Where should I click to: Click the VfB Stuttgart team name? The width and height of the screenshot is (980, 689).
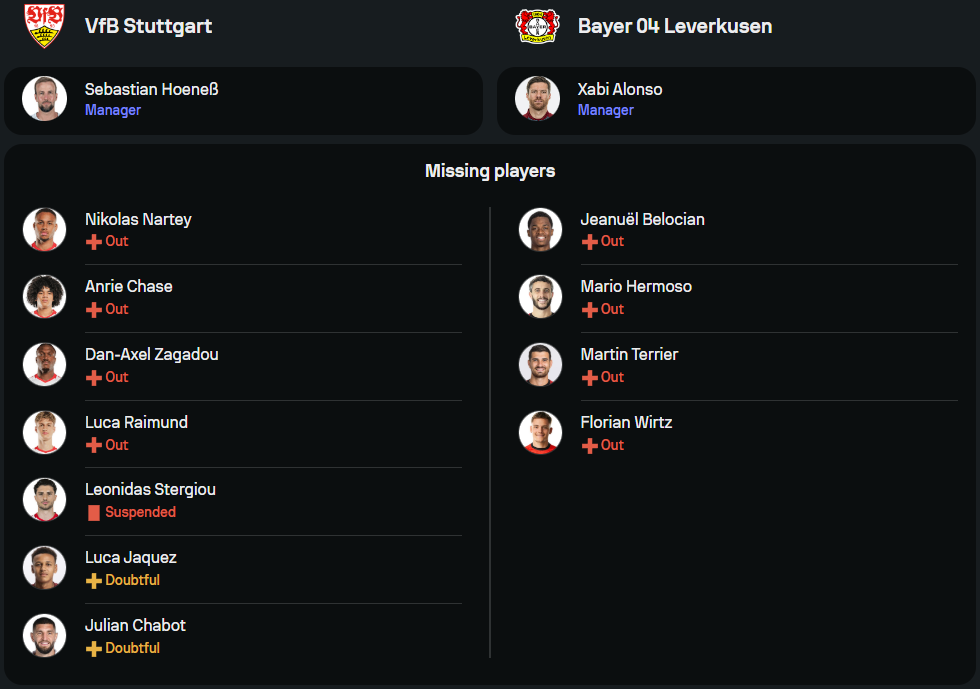[148, 26]
